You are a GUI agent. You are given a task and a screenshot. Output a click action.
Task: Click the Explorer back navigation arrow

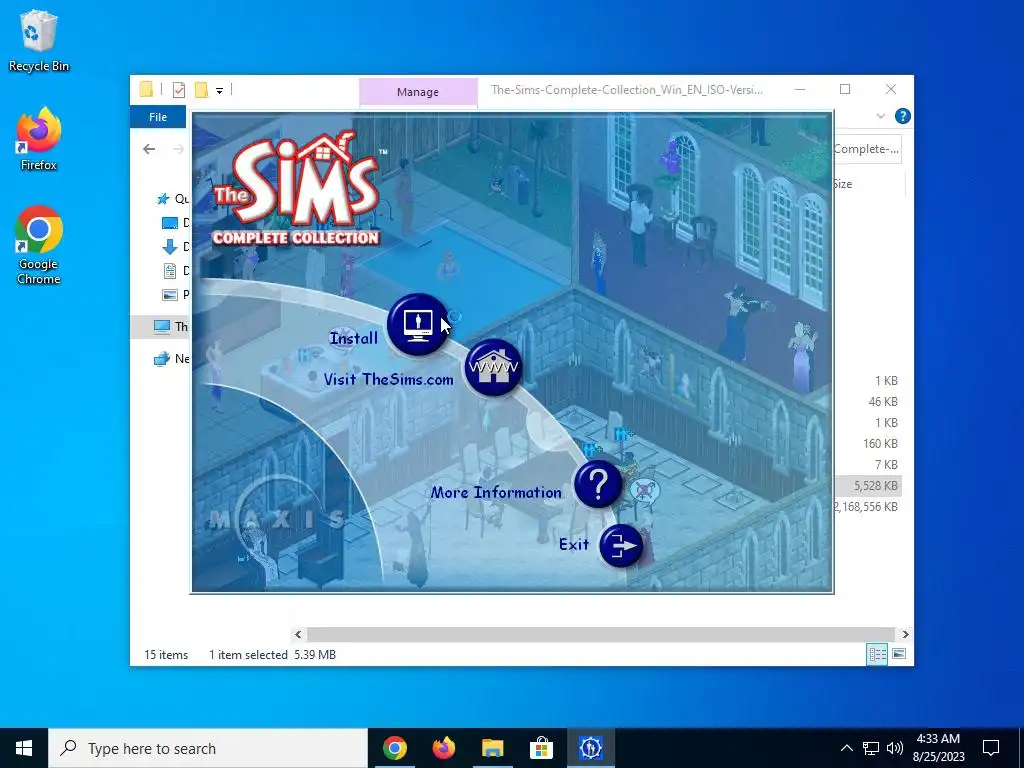150,149
